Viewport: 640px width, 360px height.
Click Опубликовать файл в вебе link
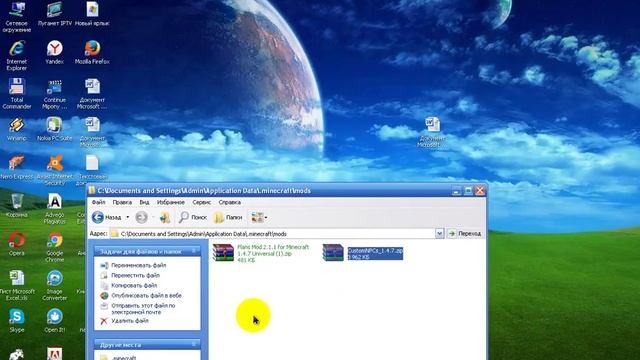tap(146, 296)
